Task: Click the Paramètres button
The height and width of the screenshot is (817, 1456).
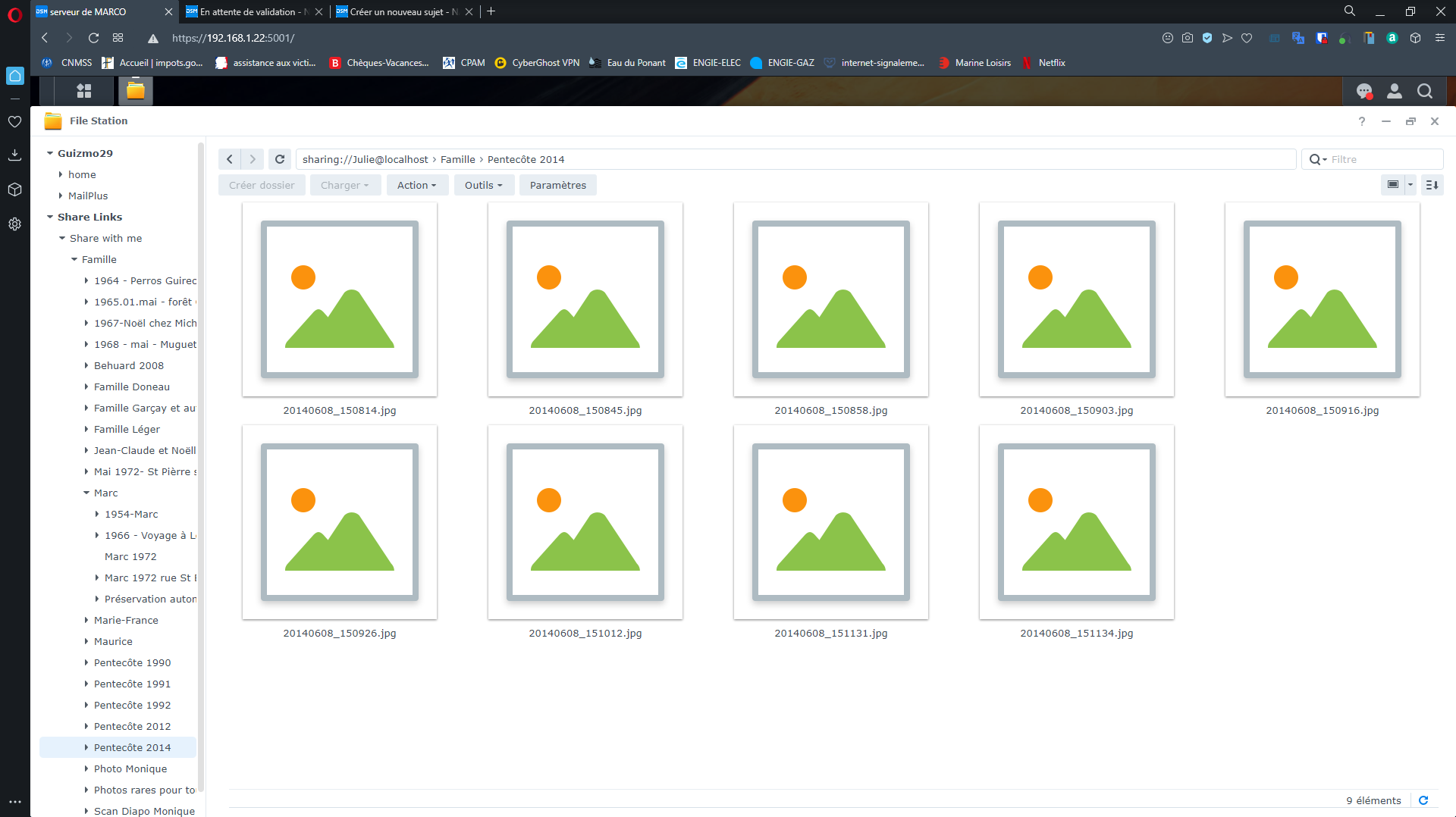Action: coord(557,185)
